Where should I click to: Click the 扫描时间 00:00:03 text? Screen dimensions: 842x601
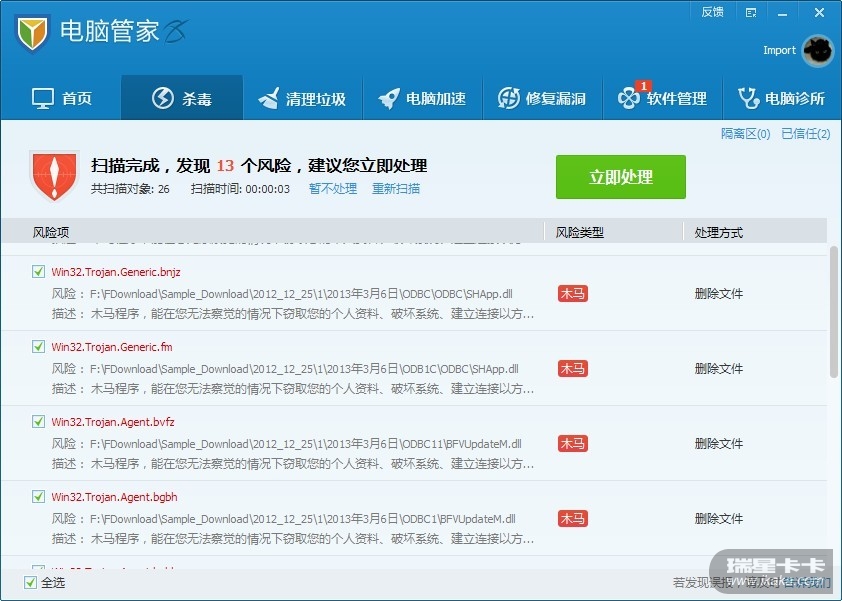[x=240, y=189]
